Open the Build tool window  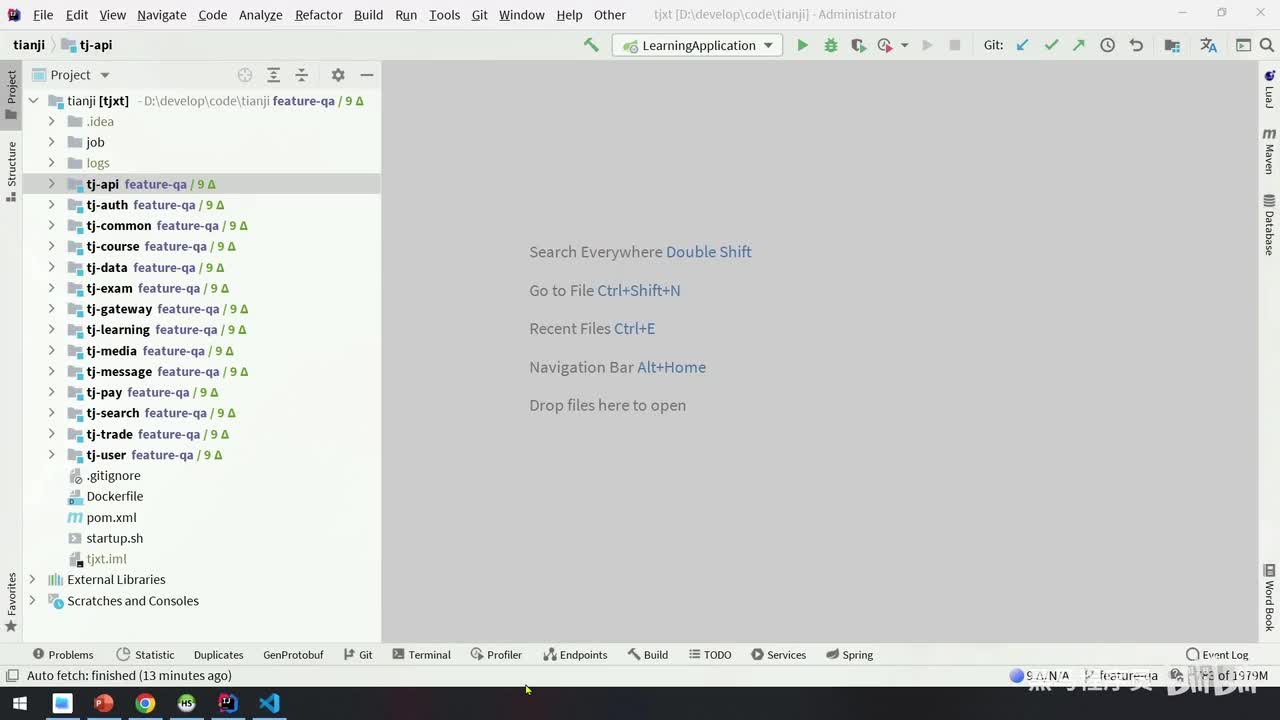(648, 655)
